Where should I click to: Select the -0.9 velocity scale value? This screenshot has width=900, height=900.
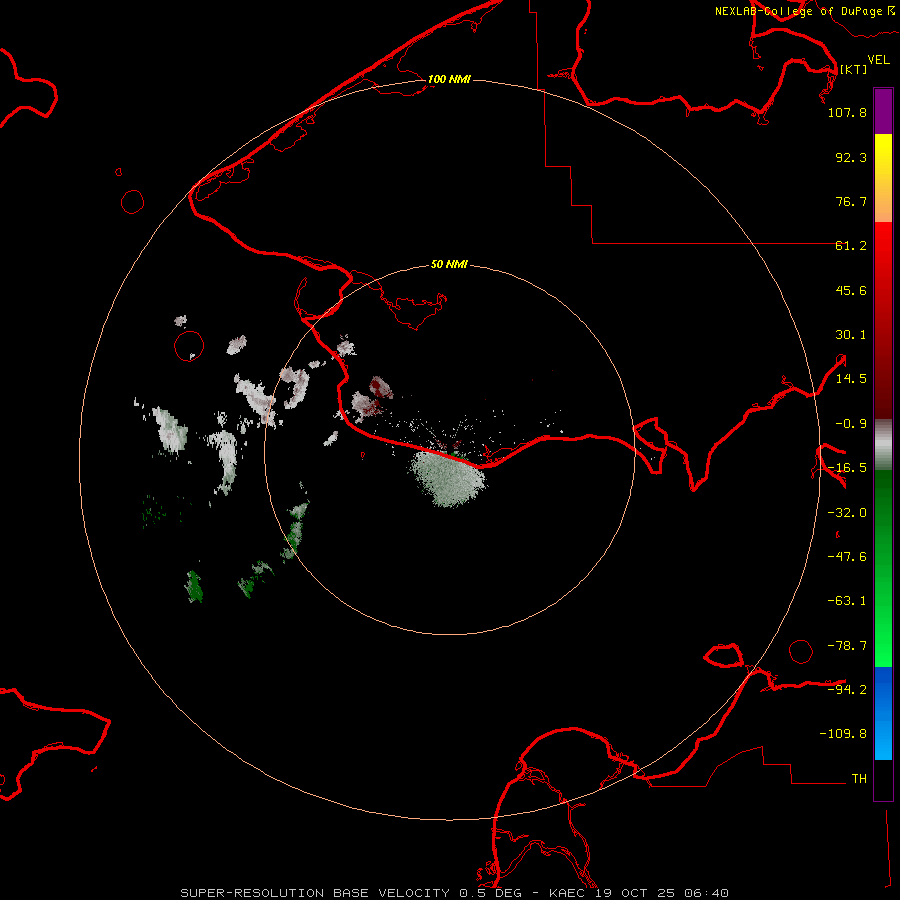click(x=851, y=424)
